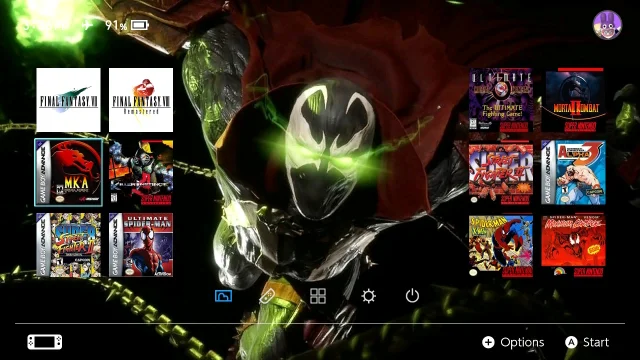Open the user profile avatar icon
Screen dimensions: 640x360
(607, 25)
